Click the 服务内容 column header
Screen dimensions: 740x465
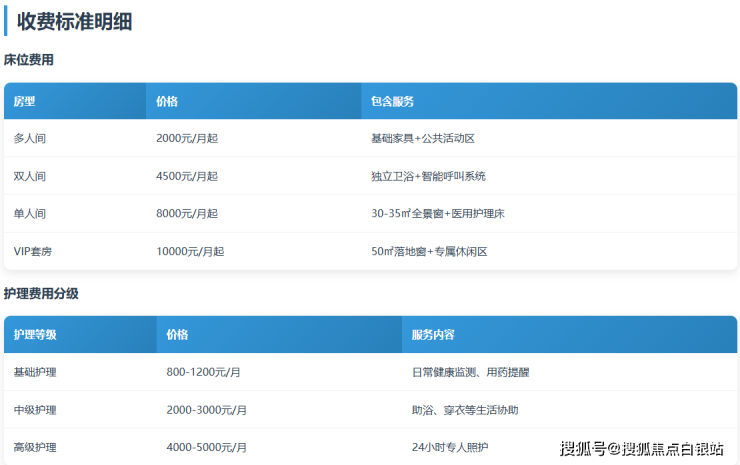(x=433, y=335)
